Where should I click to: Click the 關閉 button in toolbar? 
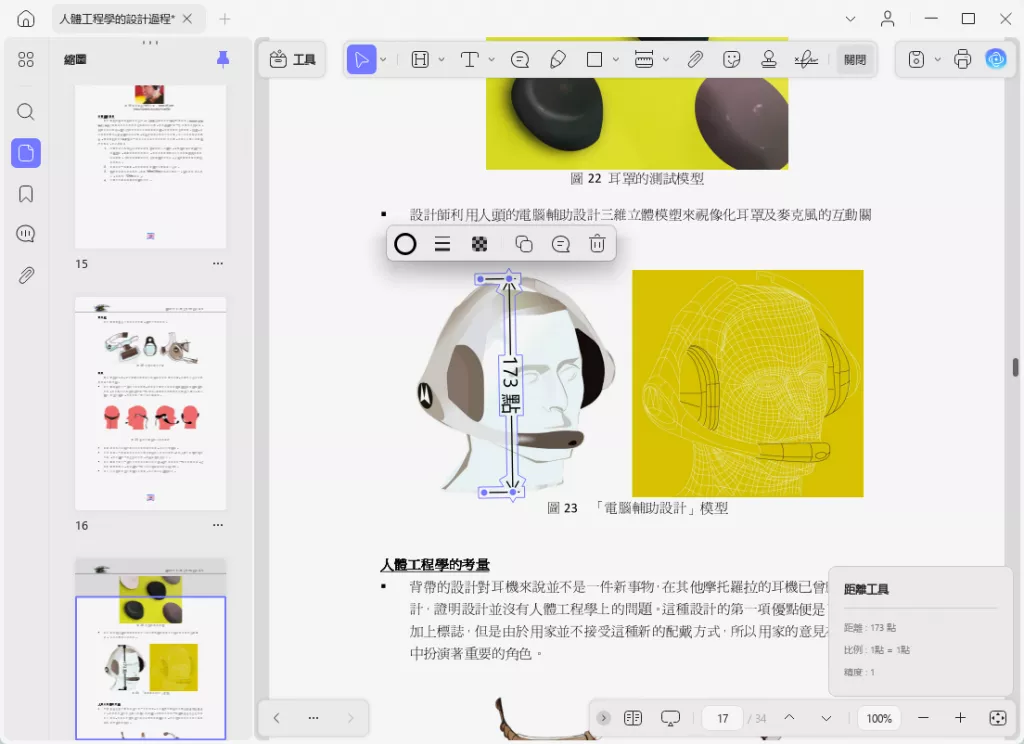click(x=855, y=59)
